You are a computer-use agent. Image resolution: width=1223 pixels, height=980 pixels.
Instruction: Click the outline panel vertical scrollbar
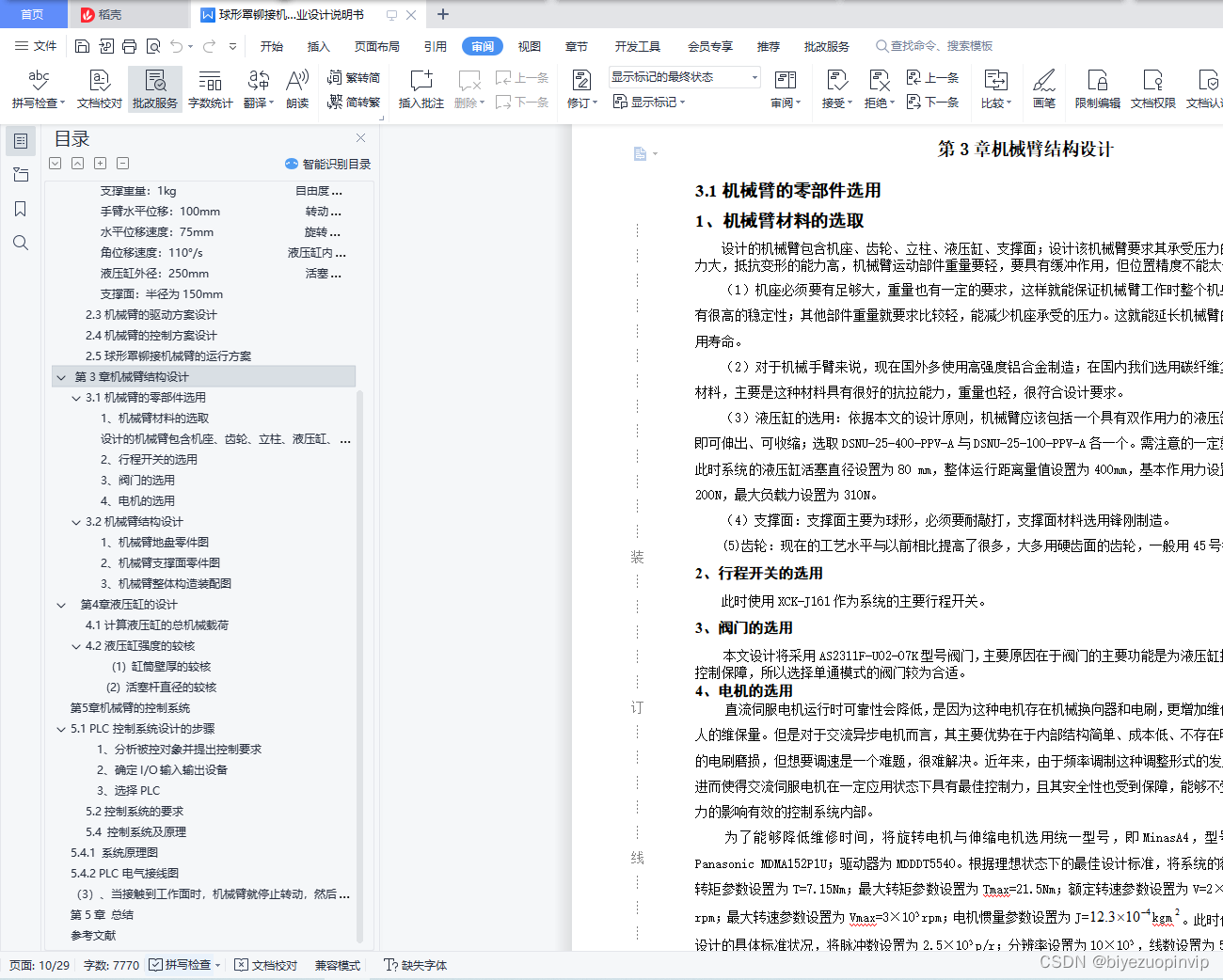point(360,666)
